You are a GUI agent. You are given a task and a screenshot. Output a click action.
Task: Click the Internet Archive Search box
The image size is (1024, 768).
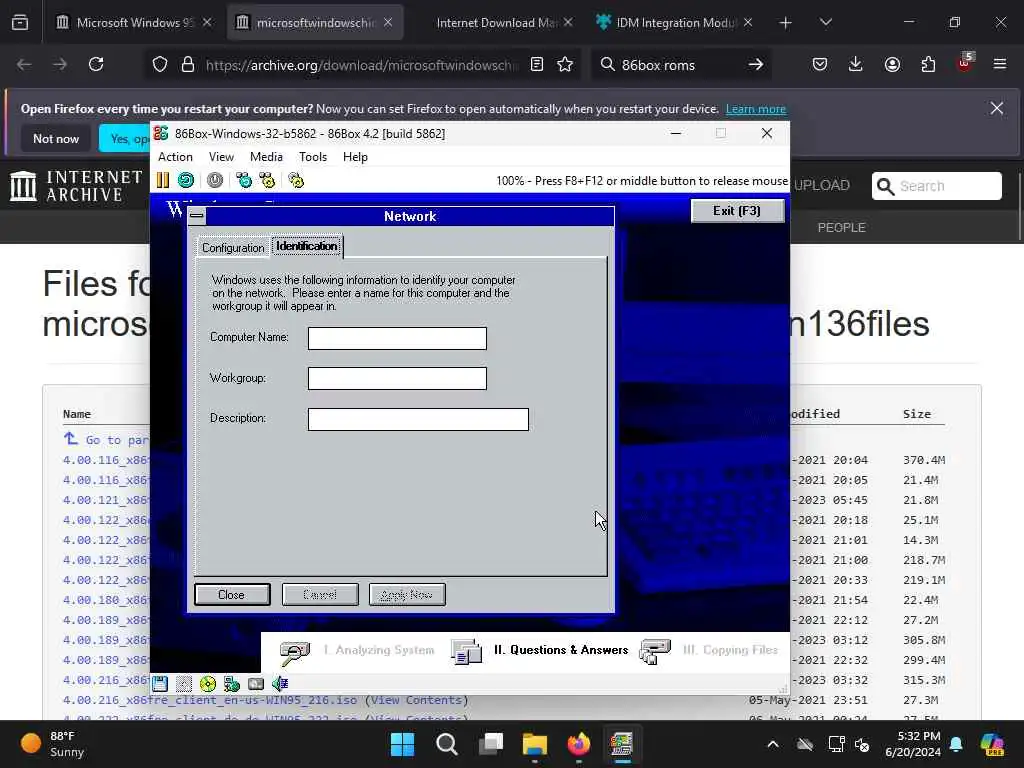point(936,186)
